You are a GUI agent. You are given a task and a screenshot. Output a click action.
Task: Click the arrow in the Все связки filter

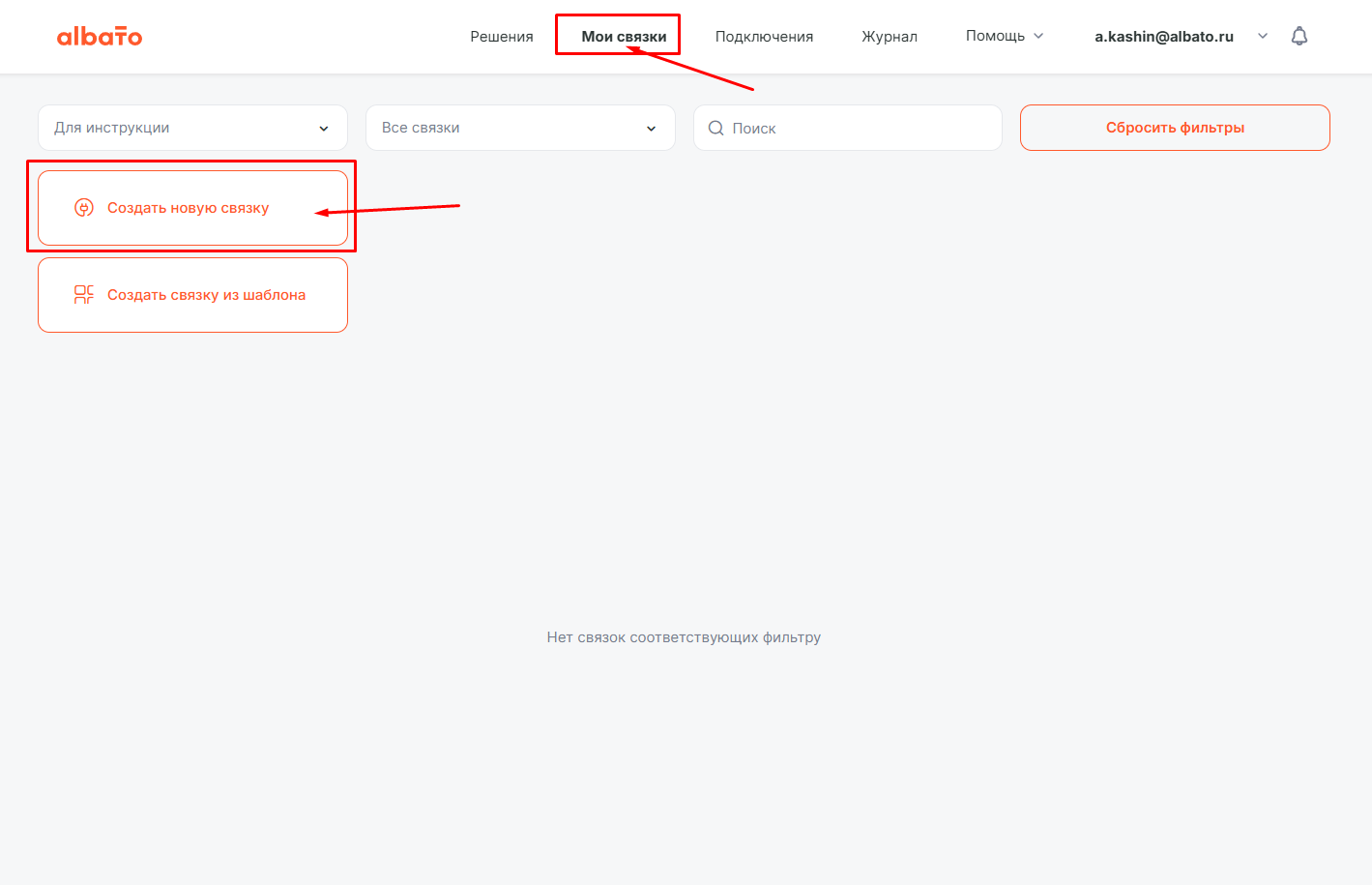click(x=652, y=129)
